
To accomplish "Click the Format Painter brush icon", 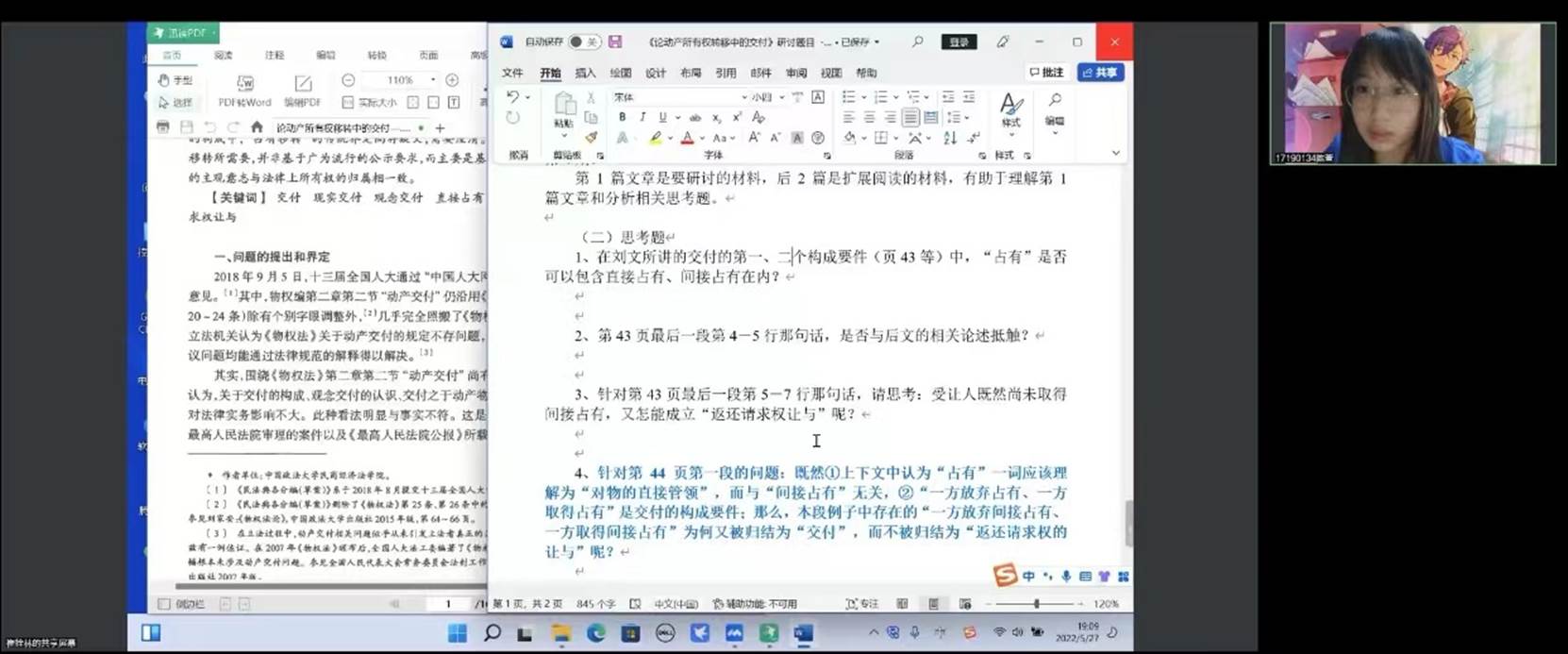I will pyautogui.click(x=592, y=138).
